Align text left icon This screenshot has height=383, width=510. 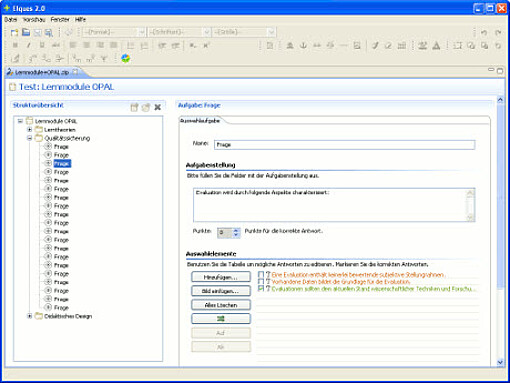[x=73, y=45]
